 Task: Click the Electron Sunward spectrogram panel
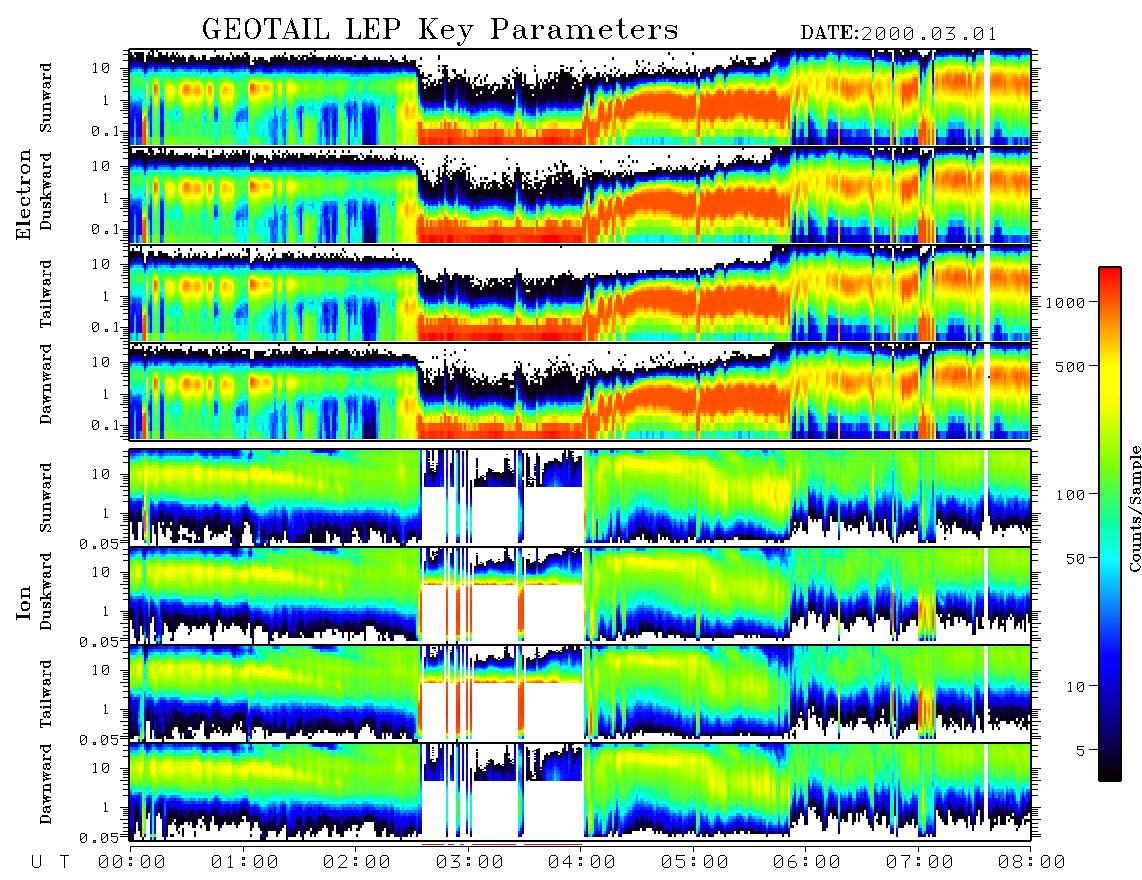580,97
